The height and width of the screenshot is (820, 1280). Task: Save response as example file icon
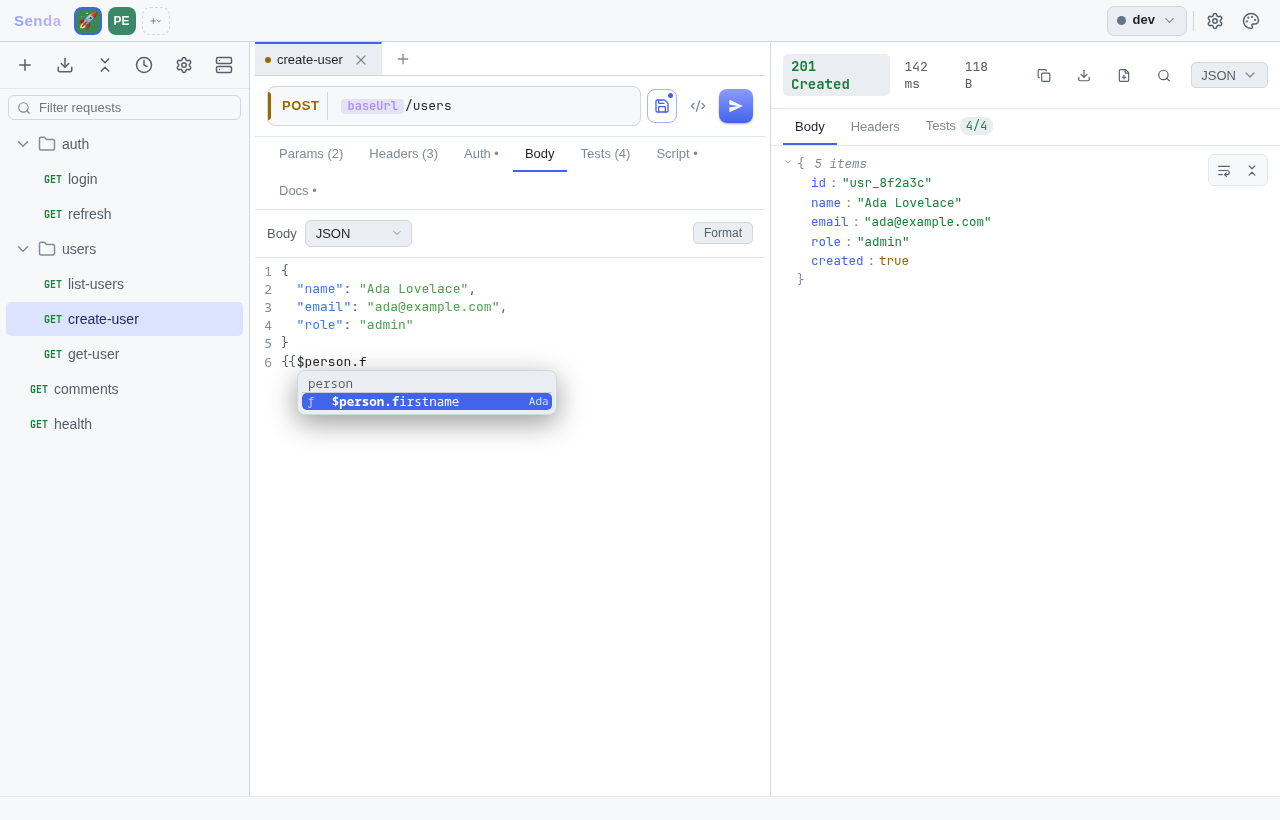click(1124, 75)
